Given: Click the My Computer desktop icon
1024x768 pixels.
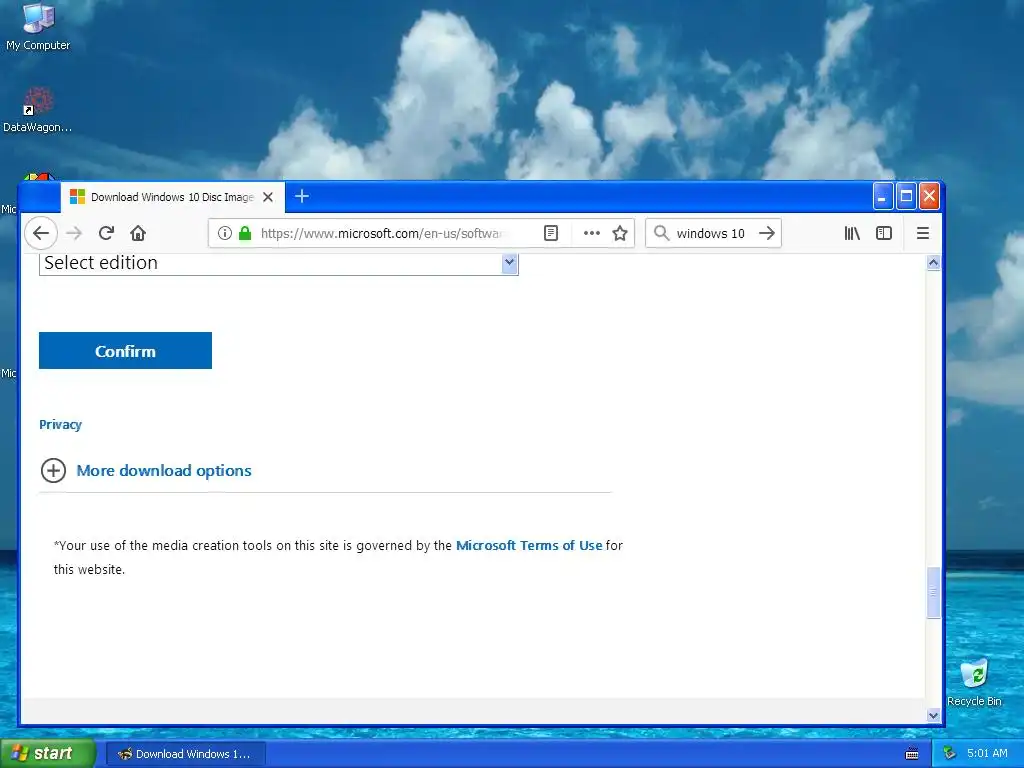Looking at the screenshot, I should 38,27.
